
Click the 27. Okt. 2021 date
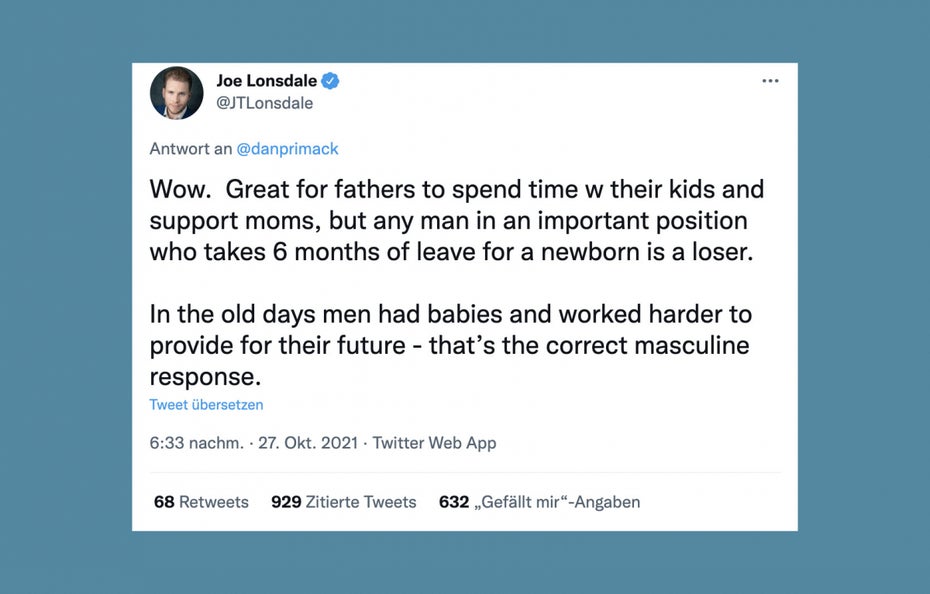click(x=308, y=443)
